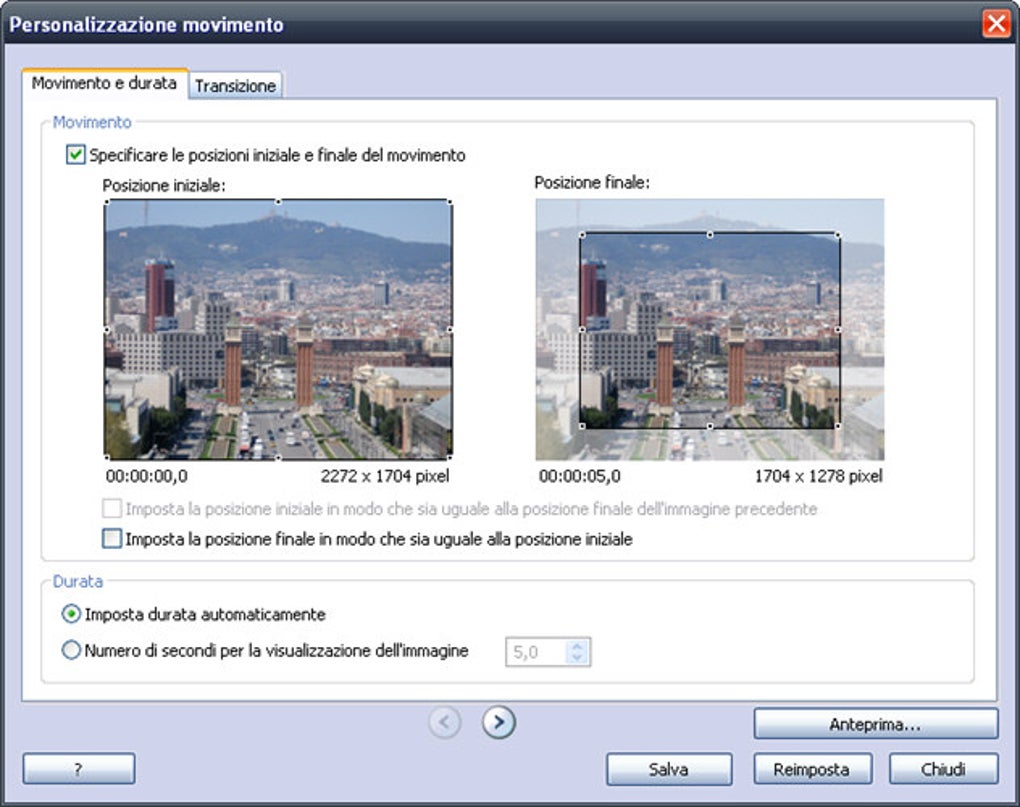This screenshot has height=807, width=1020.
Task: Select top-left handle of final position frame
Action: point(582,235)
